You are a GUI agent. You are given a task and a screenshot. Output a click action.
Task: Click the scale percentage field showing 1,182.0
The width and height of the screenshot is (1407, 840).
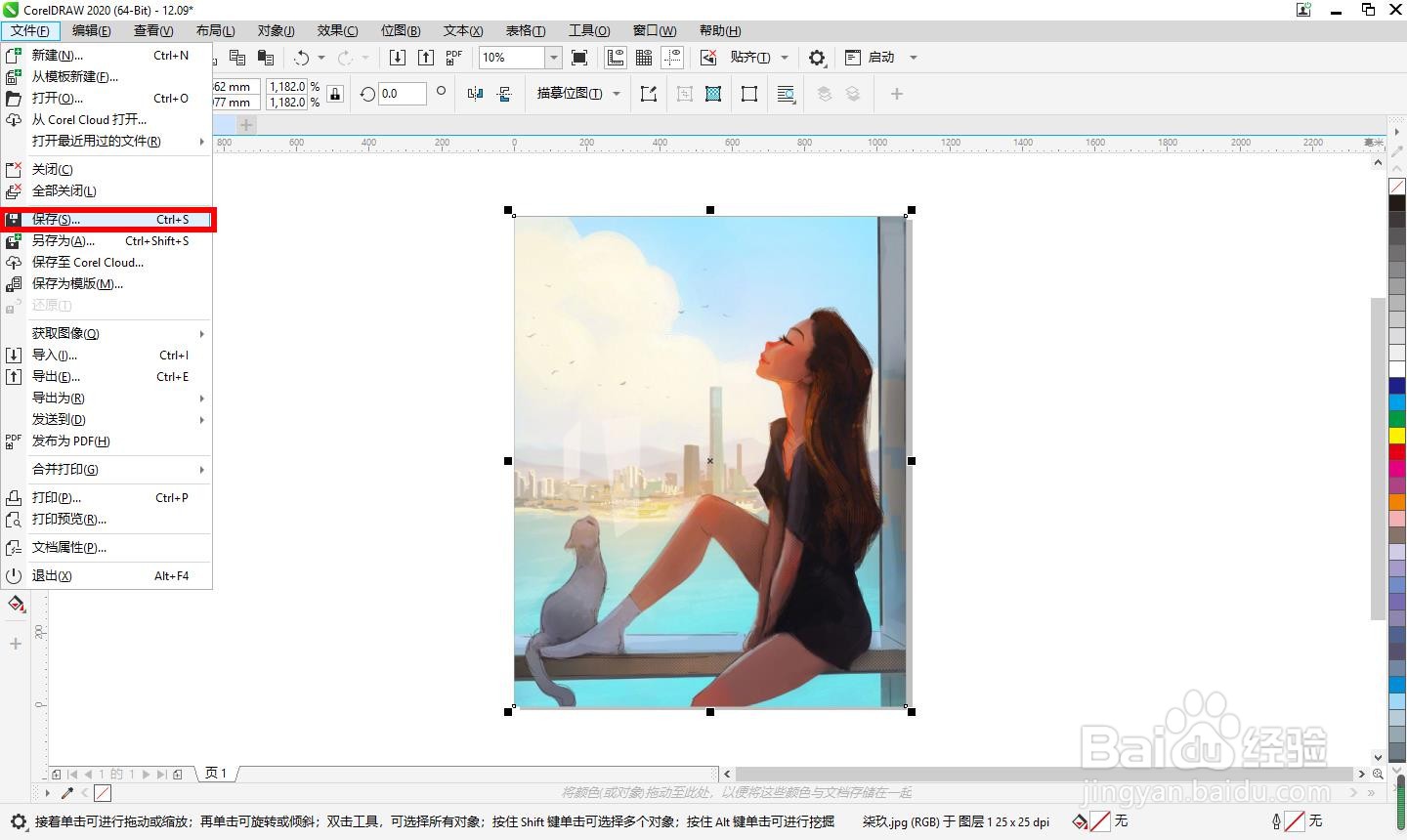pos(287,86)
